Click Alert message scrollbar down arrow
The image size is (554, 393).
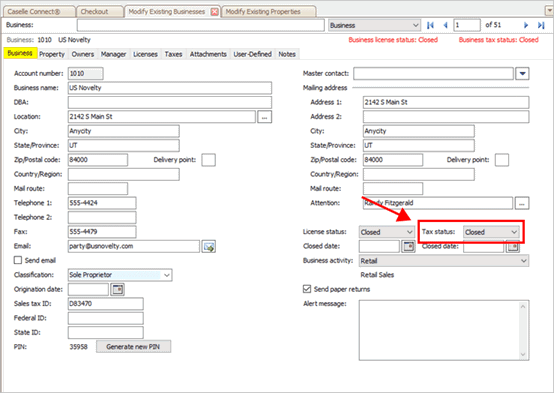click(523, 354)
